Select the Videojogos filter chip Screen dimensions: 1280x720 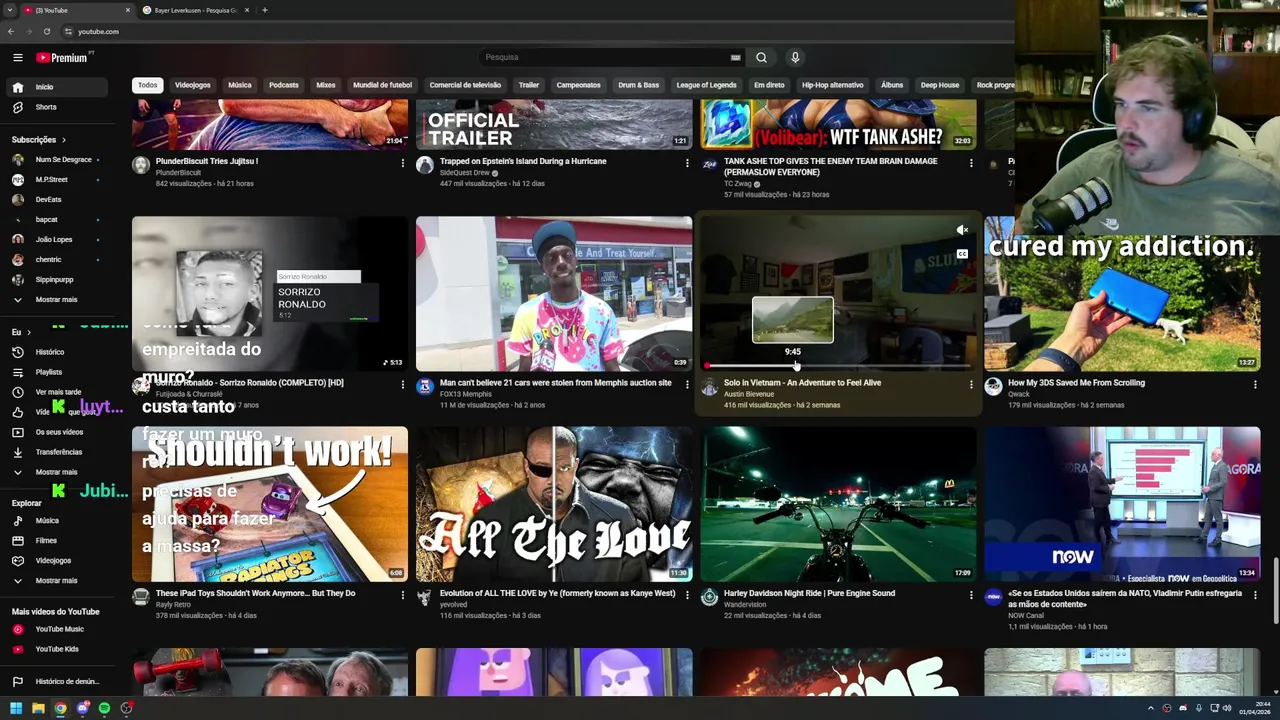pyautogui.click(x=193, y=85)
